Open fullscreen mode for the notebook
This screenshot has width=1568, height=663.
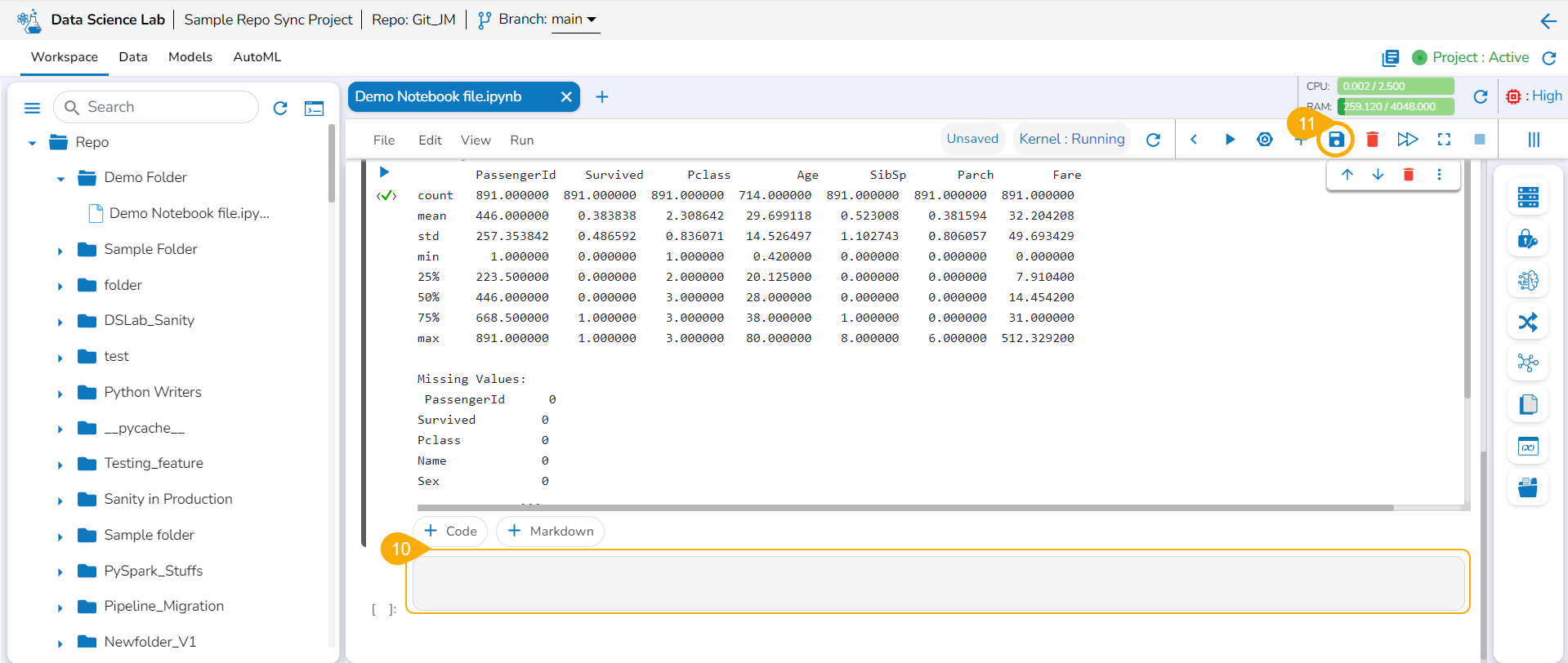point(1444,140)
